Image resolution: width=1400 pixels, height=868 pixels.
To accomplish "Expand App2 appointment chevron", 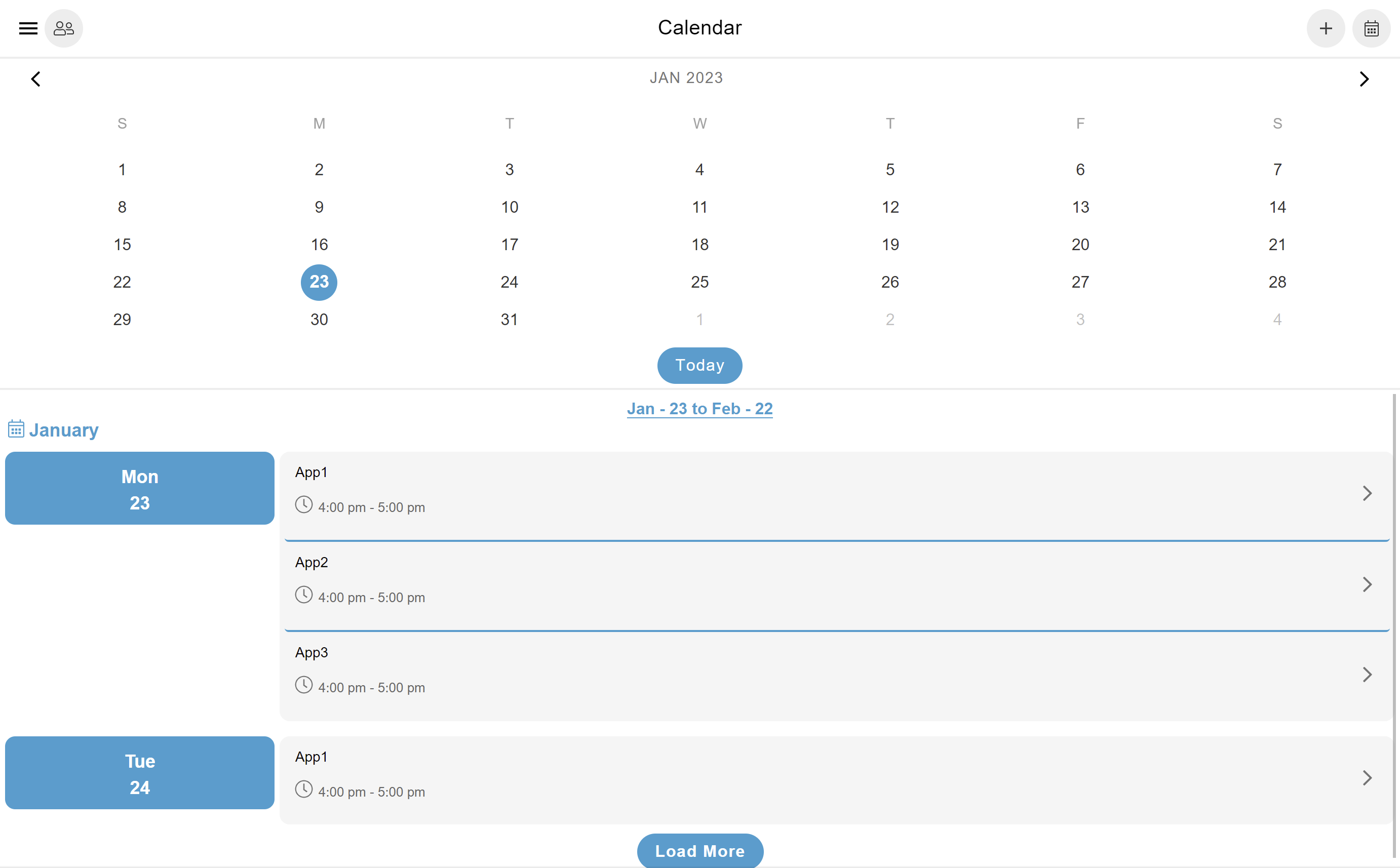I will click(x=1367, y=584).
